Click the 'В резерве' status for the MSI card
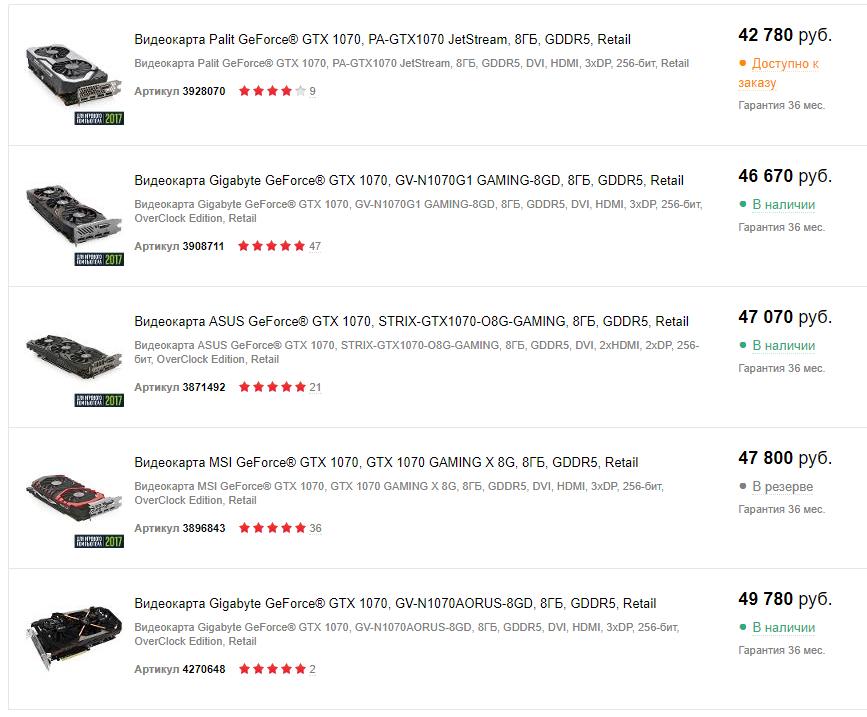The image size is (867, 717). pyautogui.click(x=782, y=486)
